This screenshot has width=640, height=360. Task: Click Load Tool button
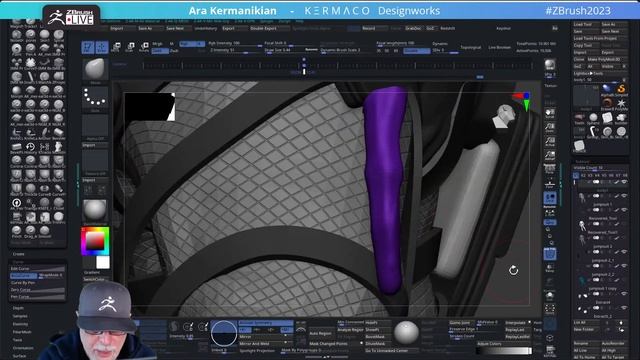pyautogui.click(x=586, y=24)
